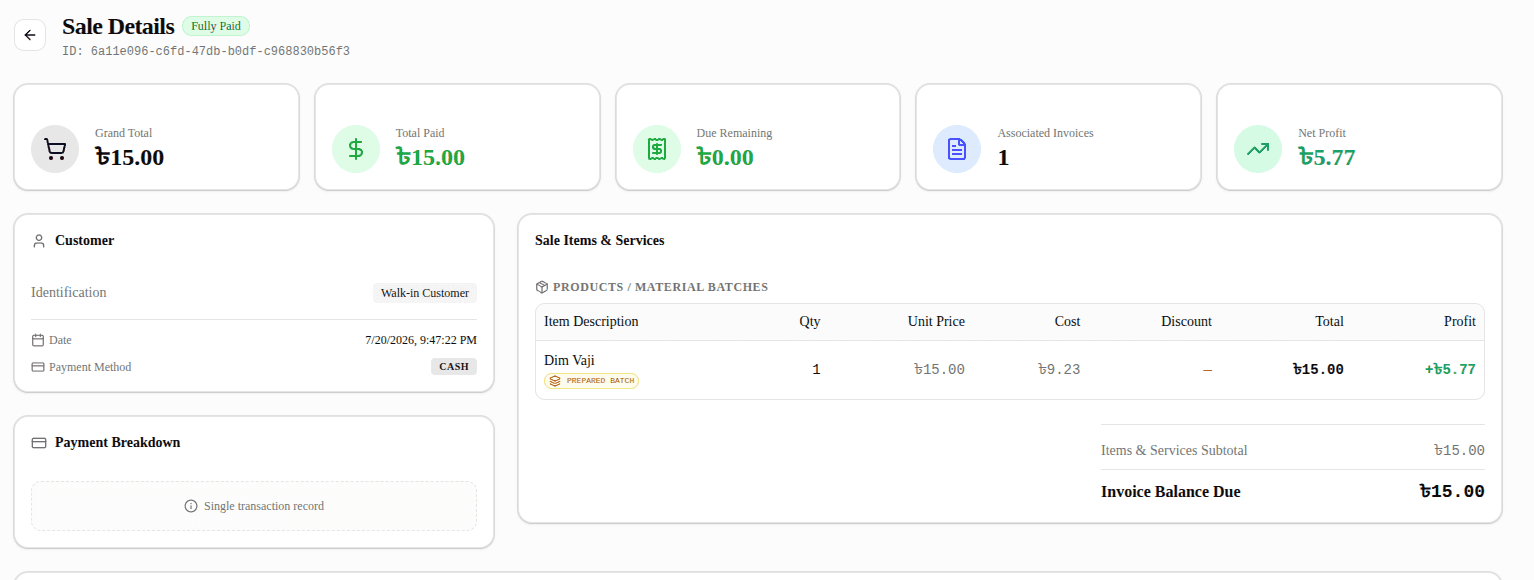Screen dimensions: 1534x580
Task: Click the dash in the Discount column
Action: [1207, 370]
